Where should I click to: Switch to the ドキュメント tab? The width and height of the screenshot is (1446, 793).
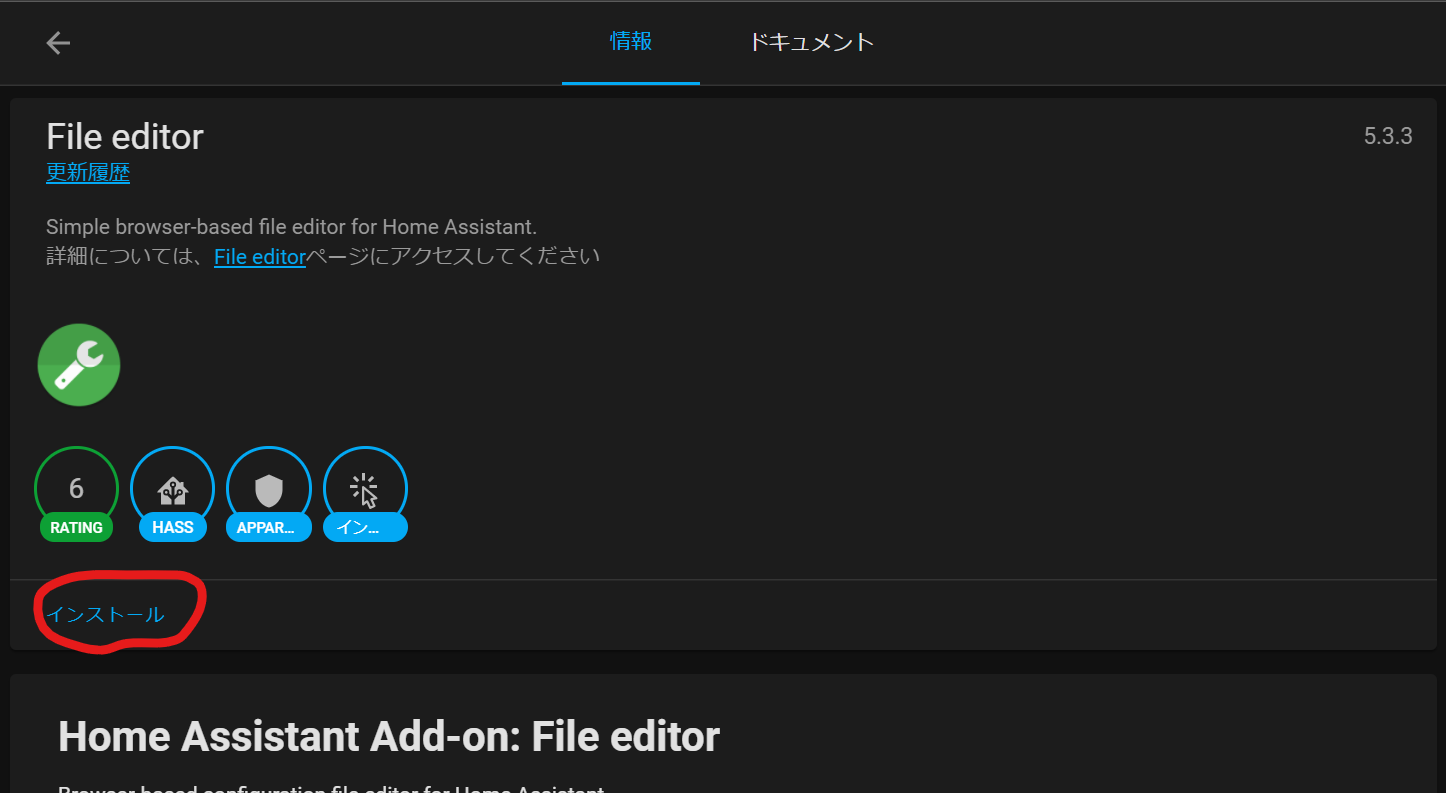811,42
